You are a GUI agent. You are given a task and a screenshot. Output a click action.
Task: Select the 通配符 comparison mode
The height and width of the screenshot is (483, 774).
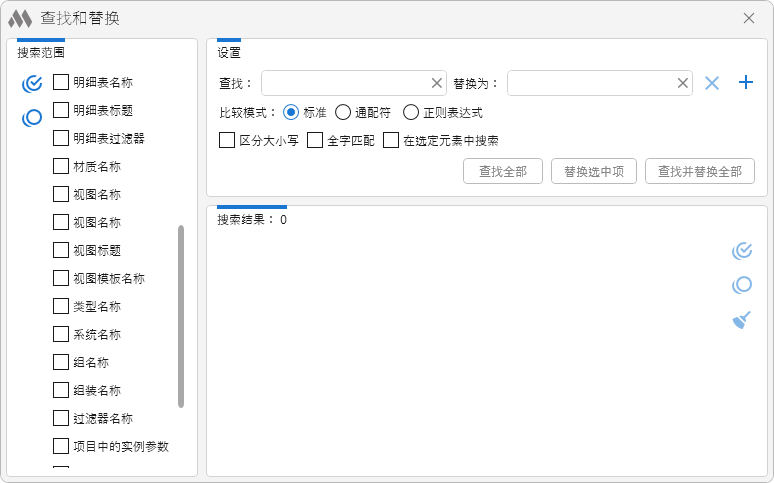[343, 112]
